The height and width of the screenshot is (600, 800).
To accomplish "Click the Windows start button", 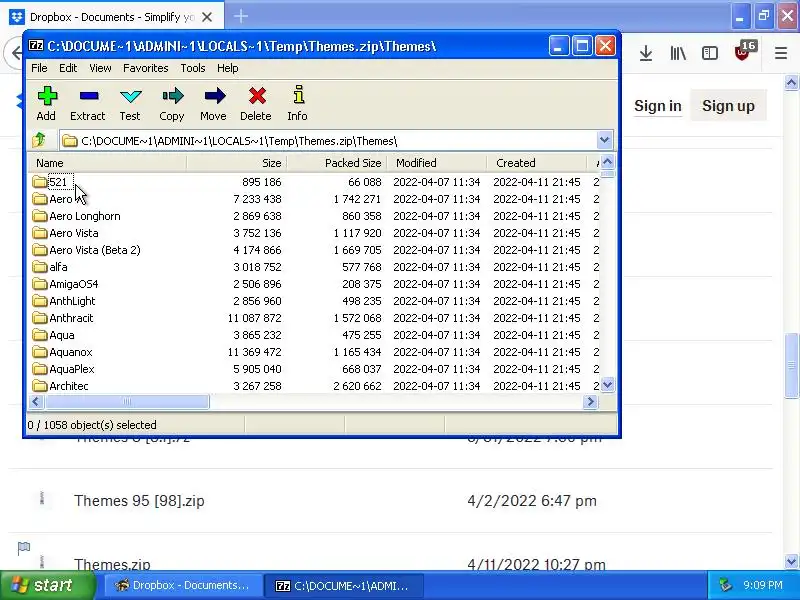I will click(47, 585).
